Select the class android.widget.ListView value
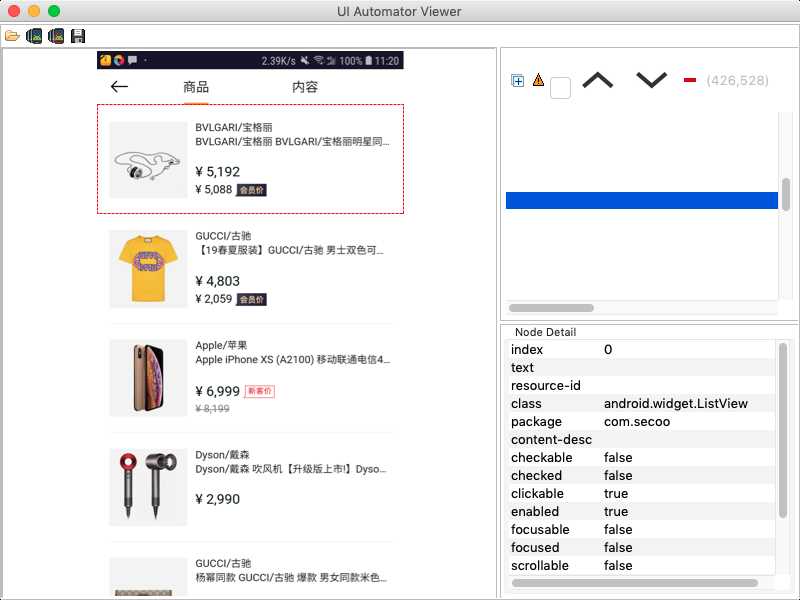Viewport: 800px width, 600px height. click(676, 404)
